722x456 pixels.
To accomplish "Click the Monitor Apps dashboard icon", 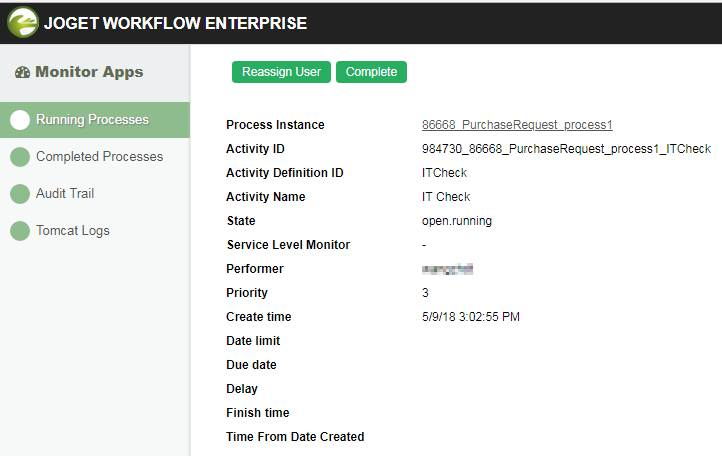I will coord(22,72).
